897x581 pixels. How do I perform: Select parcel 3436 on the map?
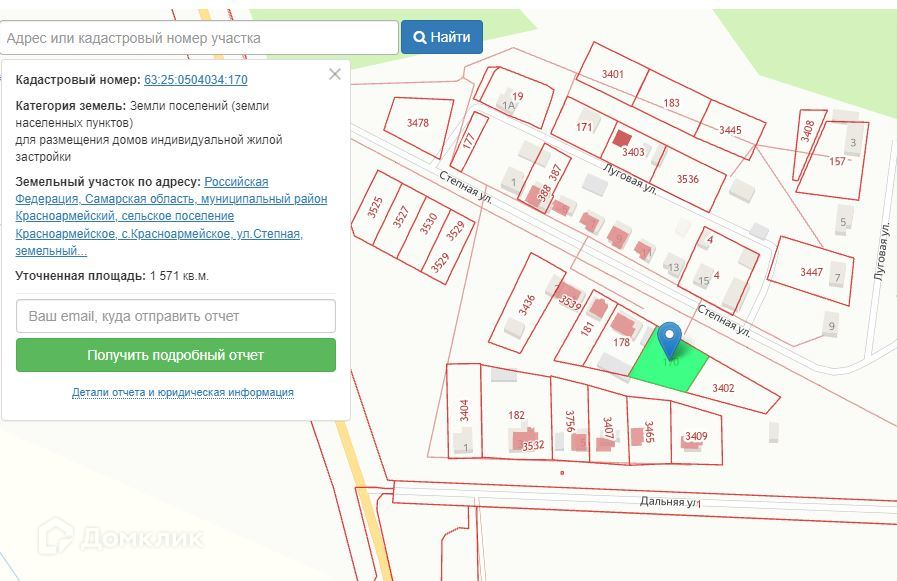point(526,305)
